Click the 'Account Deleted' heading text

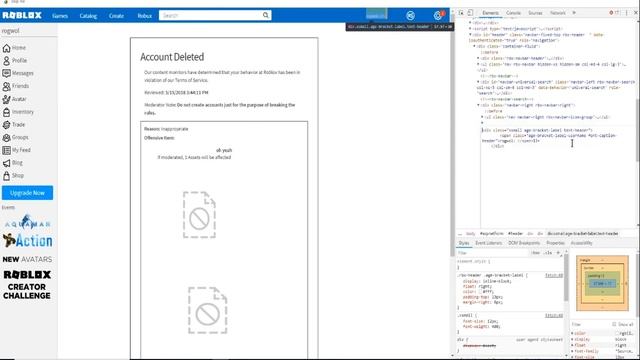[x=172, y=57]
